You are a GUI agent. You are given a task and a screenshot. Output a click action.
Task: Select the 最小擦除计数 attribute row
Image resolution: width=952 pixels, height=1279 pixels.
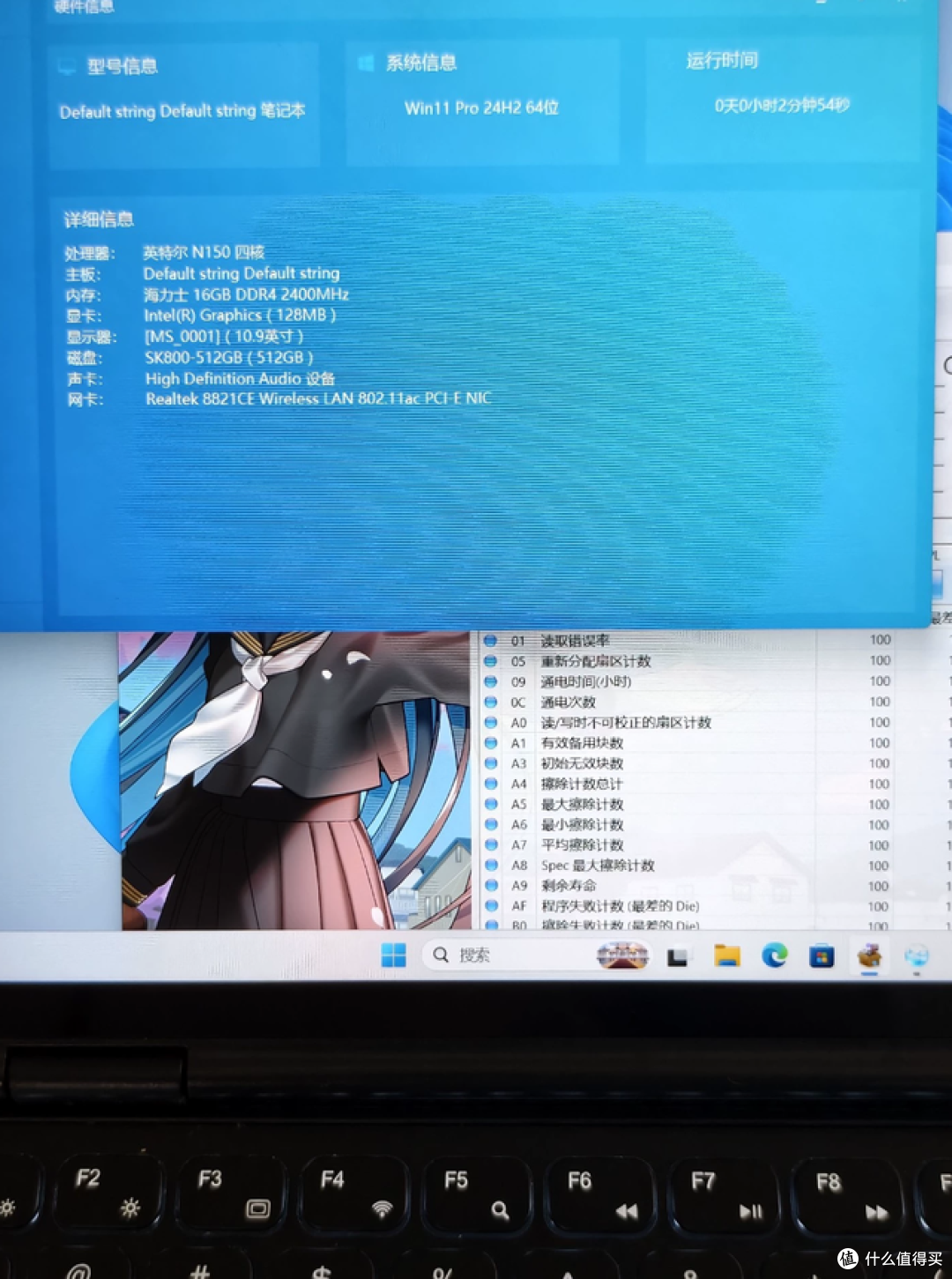[714, 824]
